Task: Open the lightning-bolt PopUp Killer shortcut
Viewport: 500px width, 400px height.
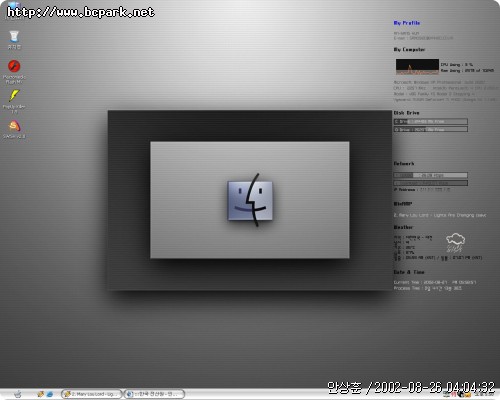Action: pos(14,101)
